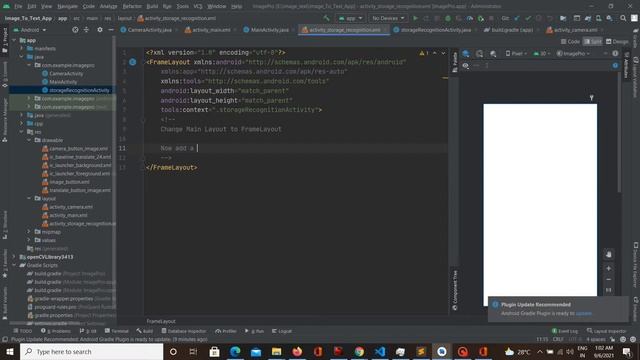Open the Profiler tool window
Viewport: 640px width, 360px height.
(x=226, y=331)
